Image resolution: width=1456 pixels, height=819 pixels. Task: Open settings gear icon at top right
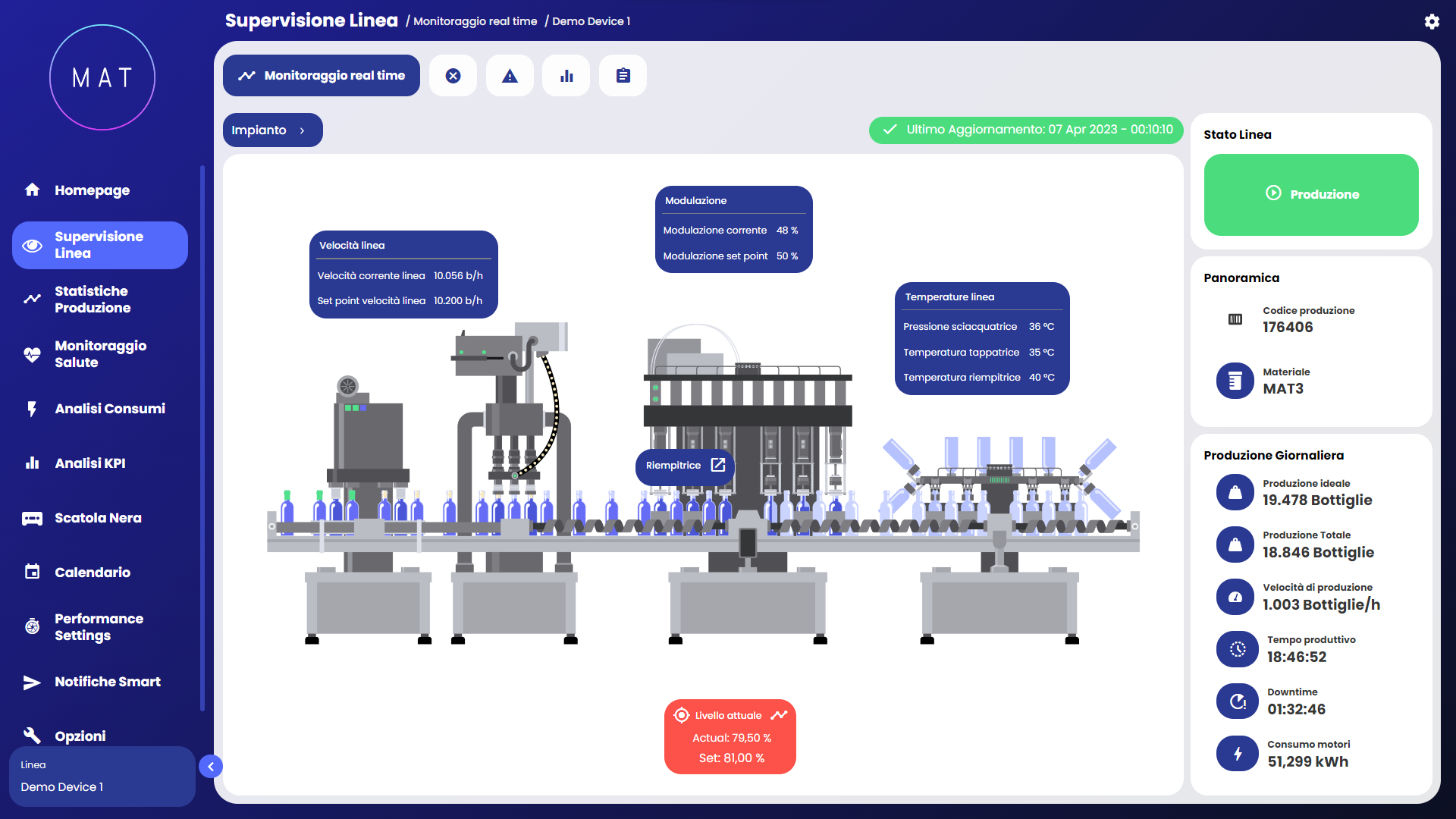click(1432, 21)
